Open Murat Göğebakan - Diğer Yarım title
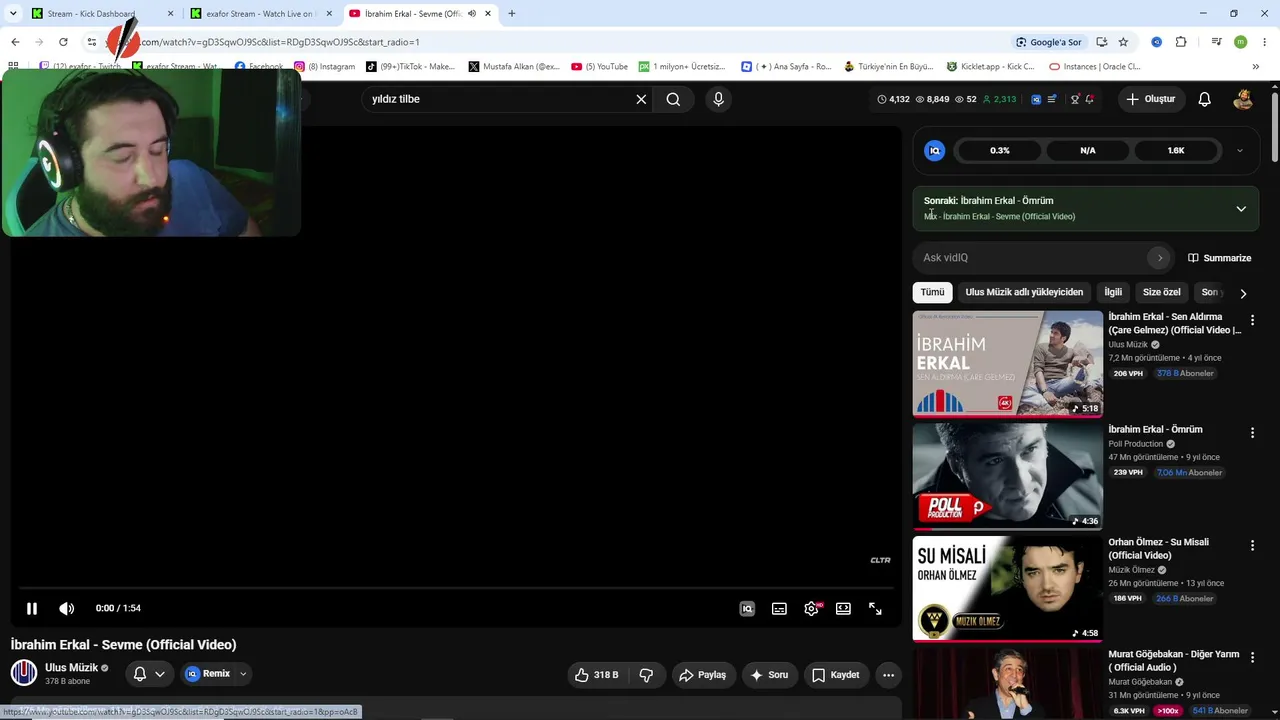Viewport: 1280px width, 720px height. (1174, 661)
